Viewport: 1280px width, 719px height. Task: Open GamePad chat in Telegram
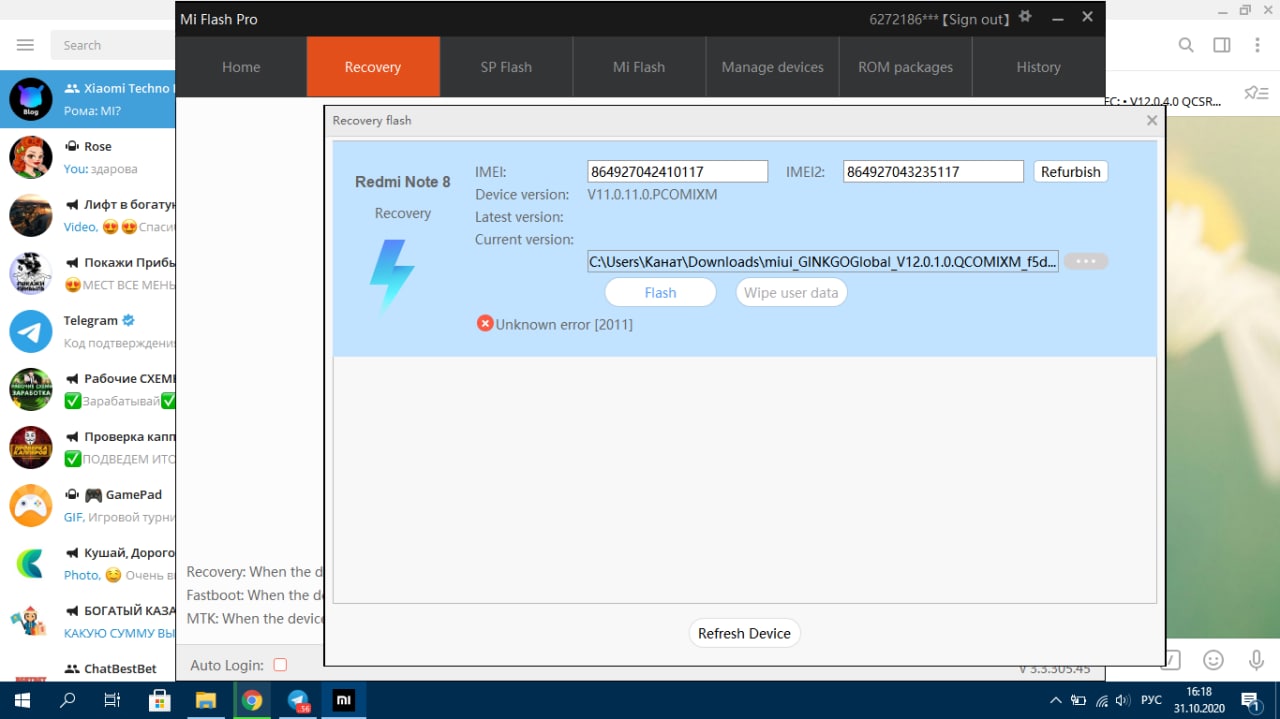point(88,505)
